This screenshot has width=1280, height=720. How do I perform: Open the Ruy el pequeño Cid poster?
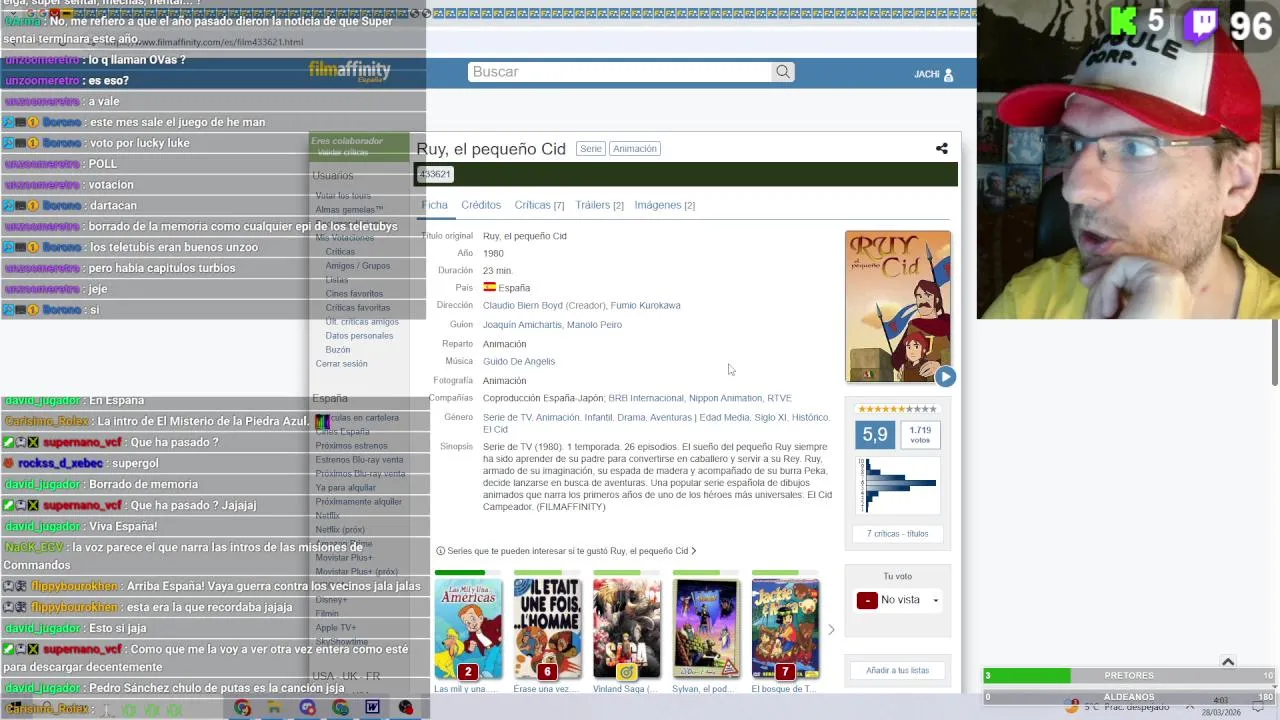point(898,306)
